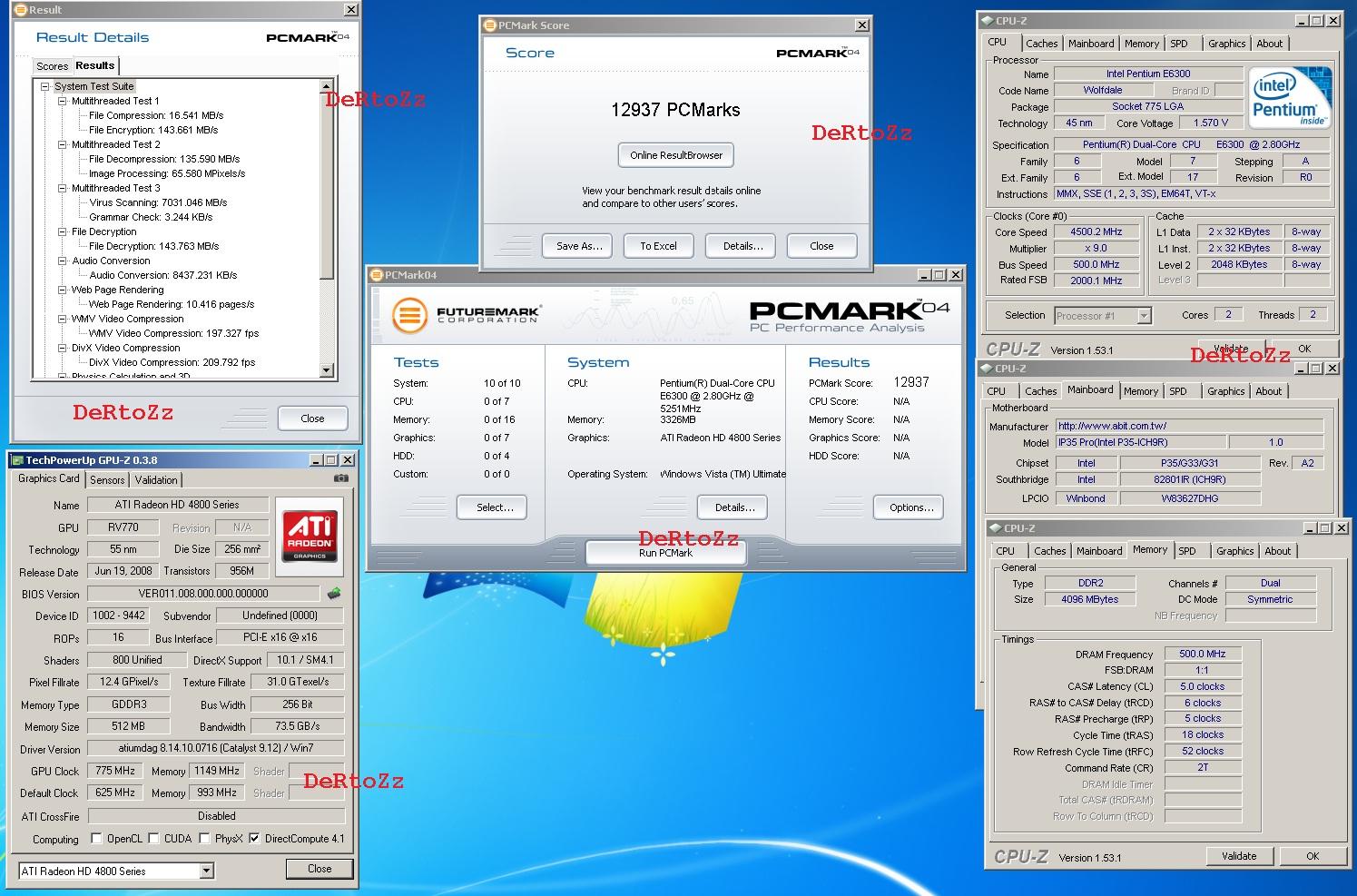Viewport: 1357px width, 896px height.
Task: Collapse the Audio Conversion tree node
Action: (63, 261)
